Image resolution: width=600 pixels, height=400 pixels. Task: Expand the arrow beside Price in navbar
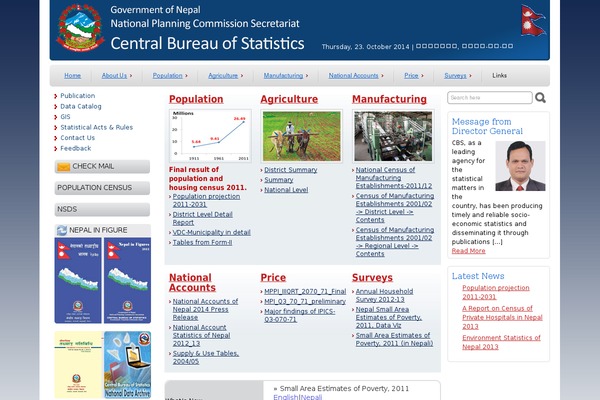pos(422,76)
